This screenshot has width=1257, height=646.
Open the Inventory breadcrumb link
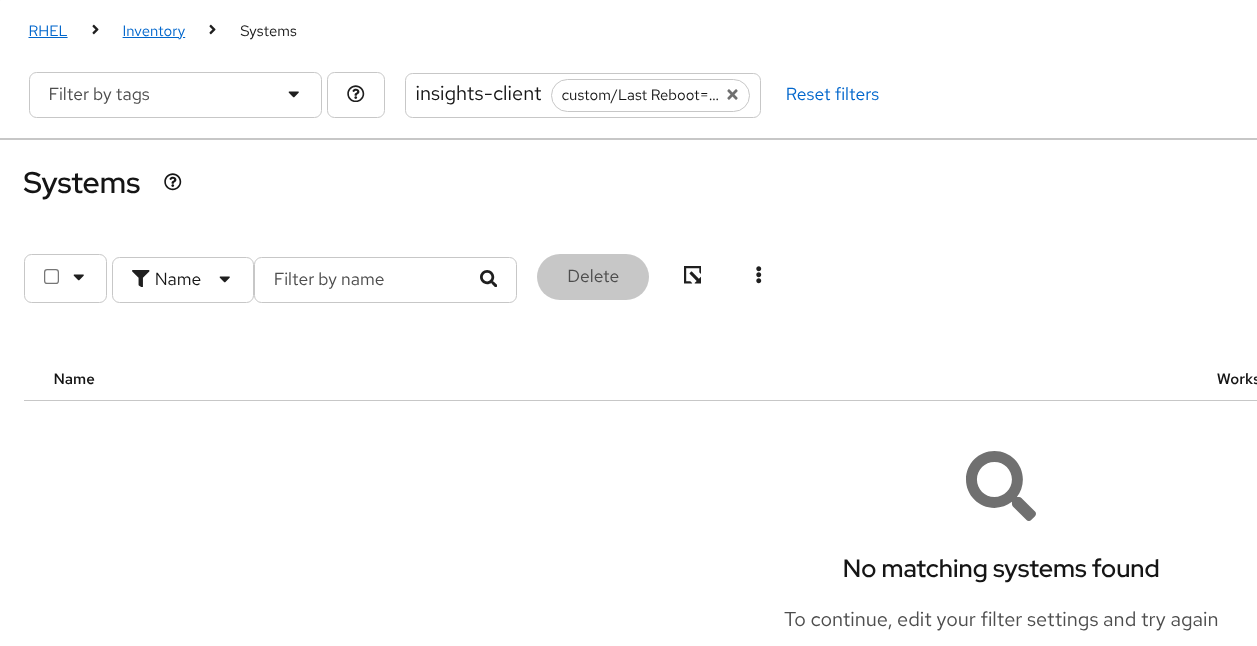tap(154, 31)
